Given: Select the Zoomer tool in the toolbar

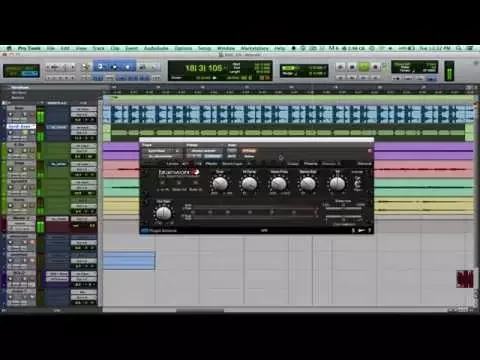Looking at the screenshot, I should pos(85,67).
